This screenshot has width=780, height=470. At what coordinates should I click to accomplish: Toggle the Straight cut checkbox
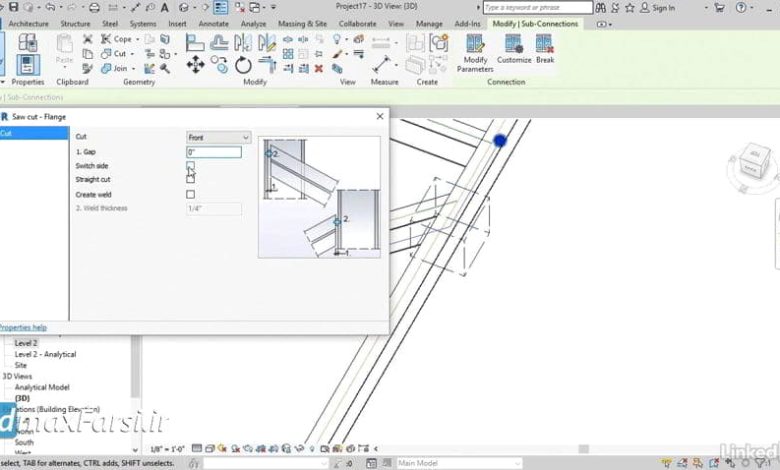pyautogui.click(x=191, y=179)
